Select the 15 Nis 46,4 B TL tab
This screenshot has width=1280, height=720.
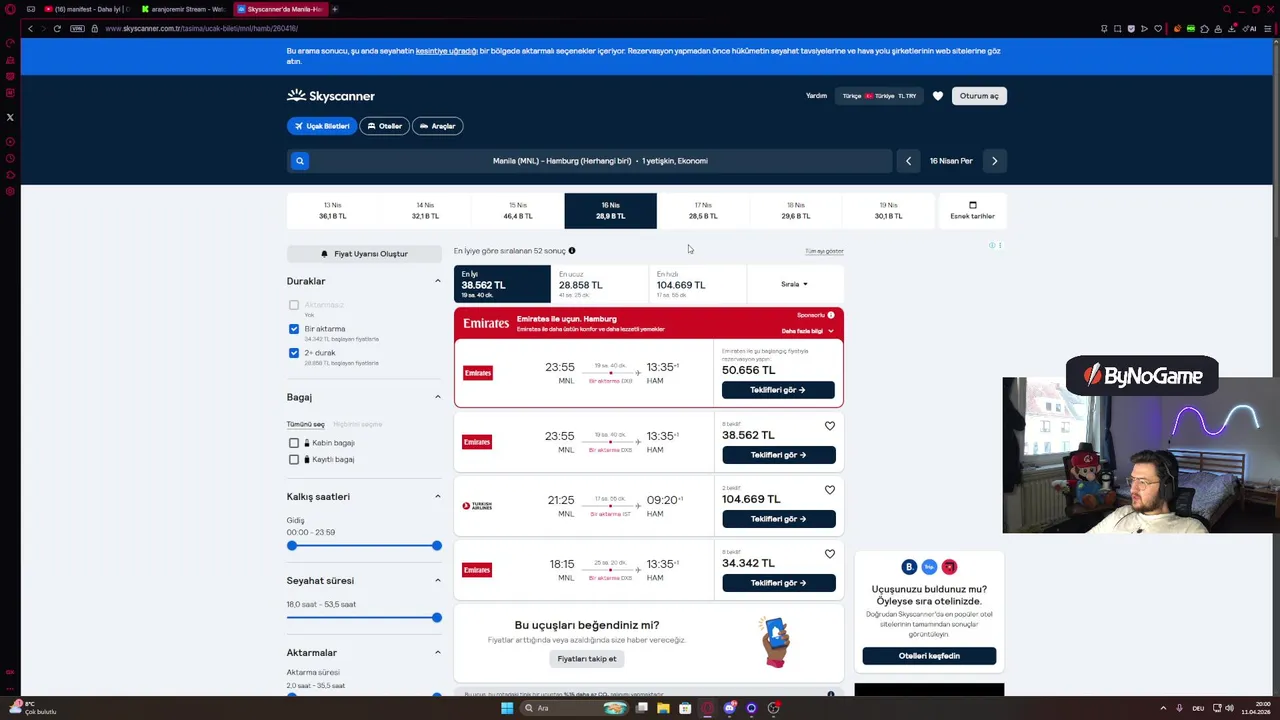click(x=518, y=211)
